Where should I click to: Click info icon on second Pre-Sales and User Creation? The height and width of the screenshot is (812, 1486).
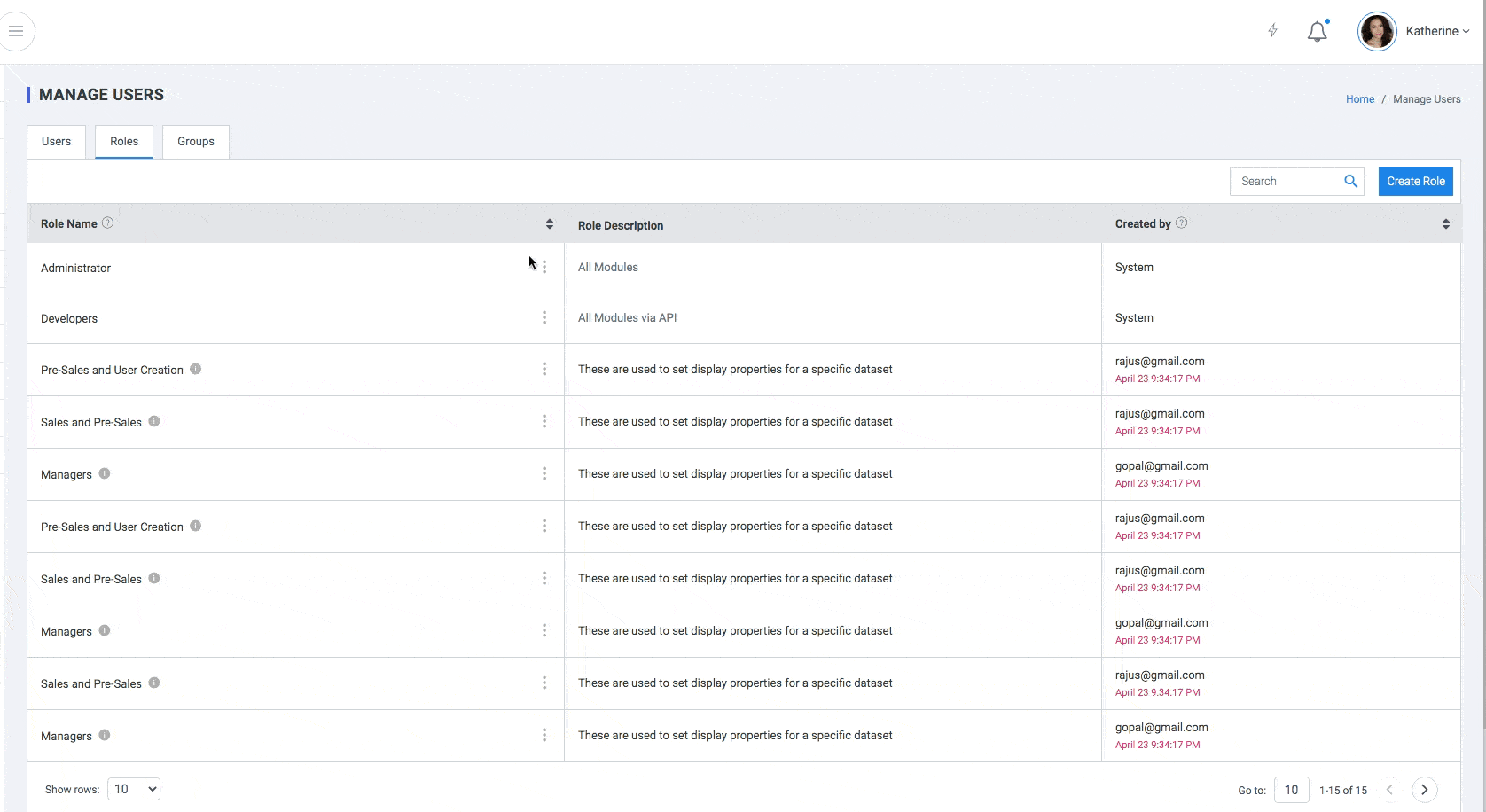[196, 526]
